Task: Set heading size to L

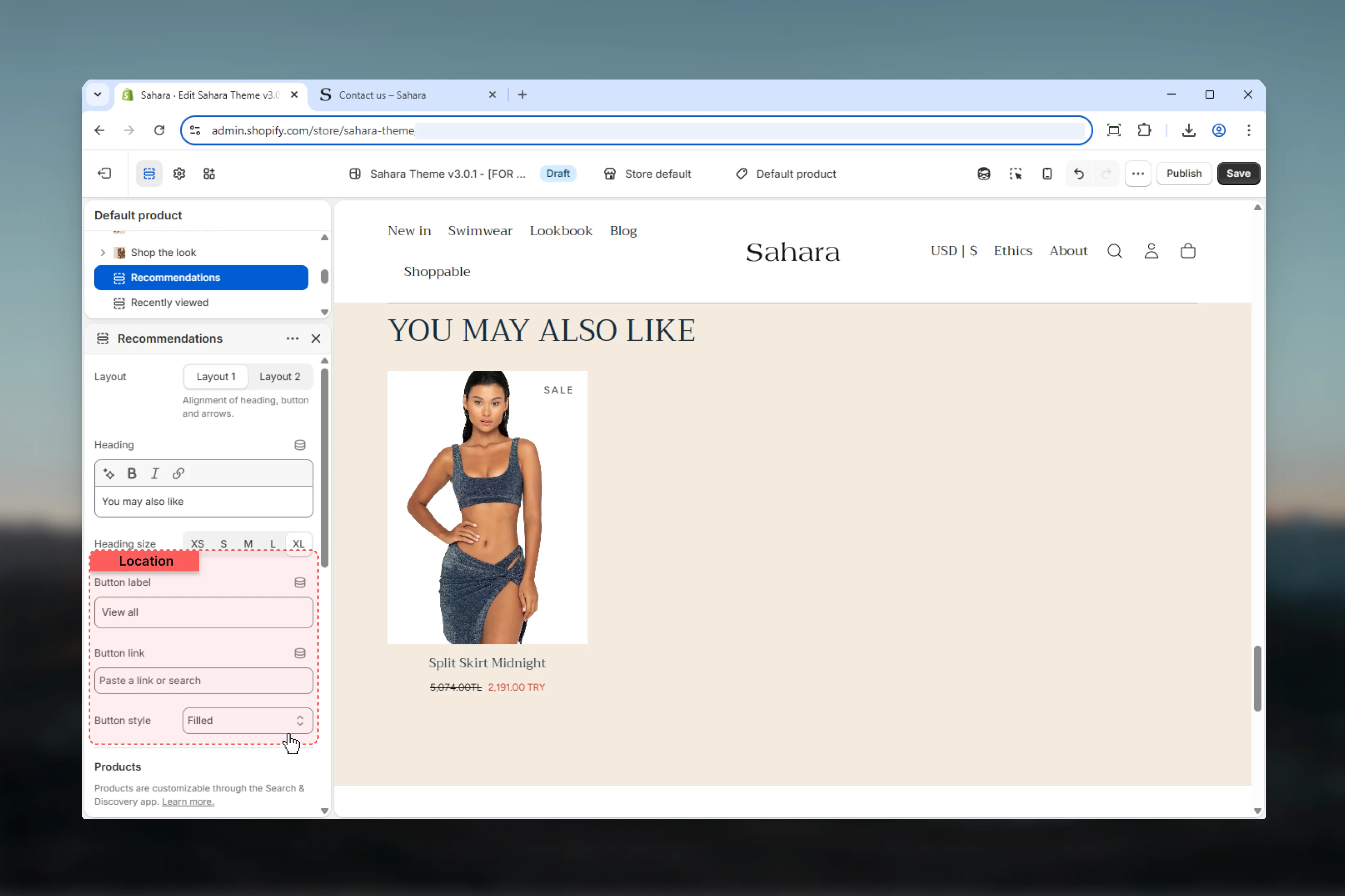Action: 273,544
